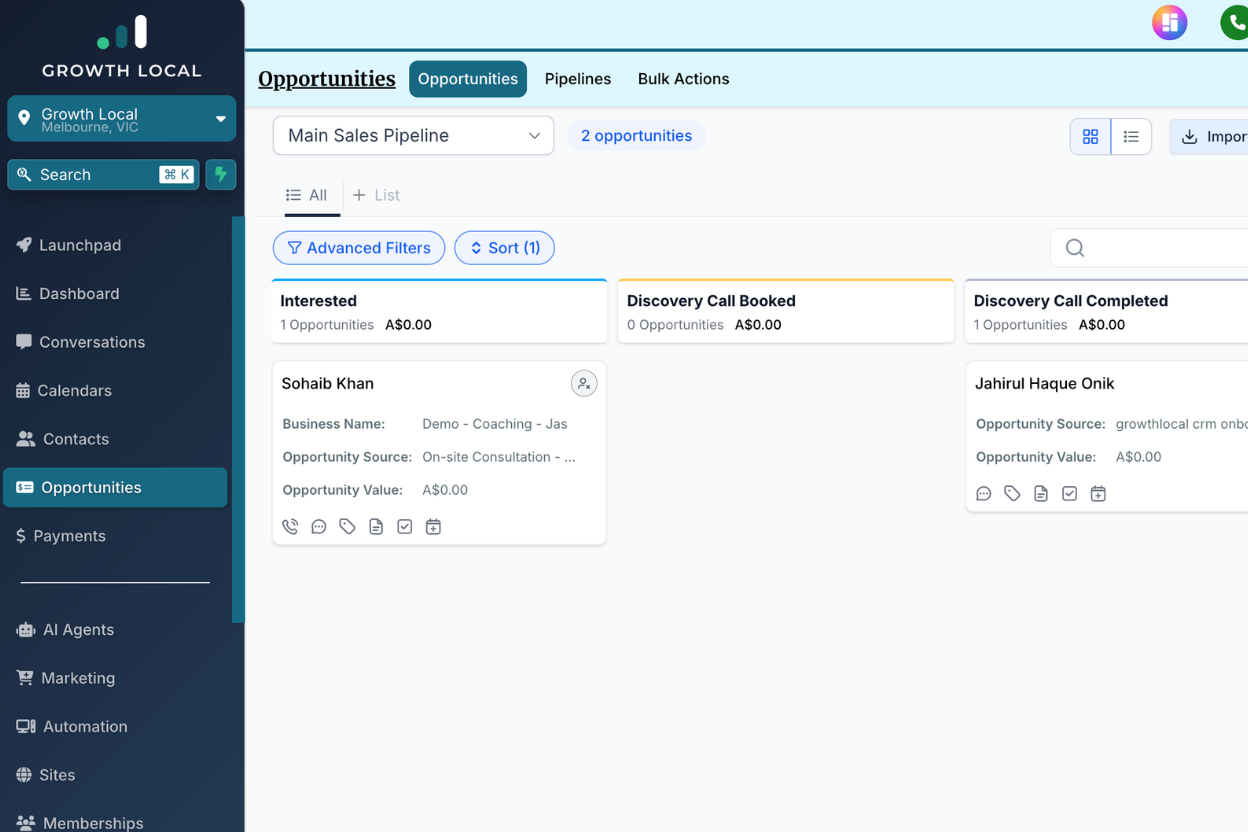This screenshot has height=832, width=1248.
Task: Click calendar appointment icon on Jahirul Haque Onik card
Action: coord(1098,494)
